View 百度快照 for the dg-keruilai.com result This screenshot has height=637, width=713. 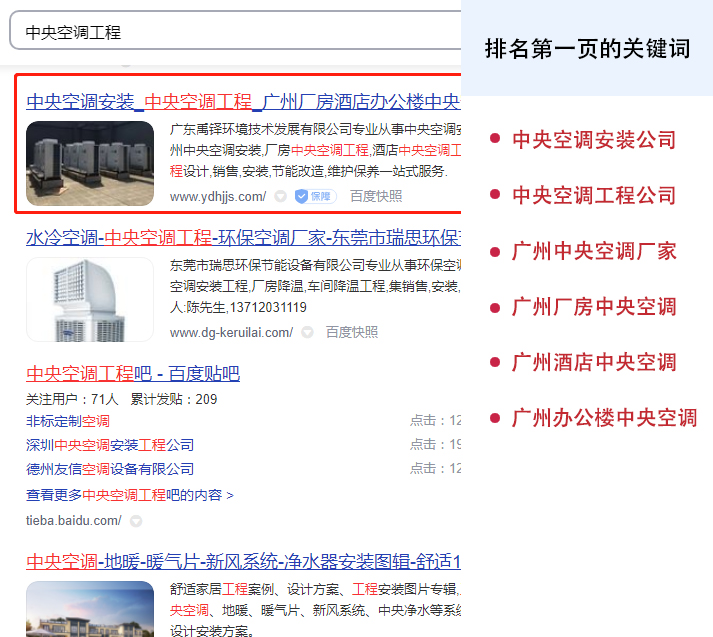click(x=352, y=332)
